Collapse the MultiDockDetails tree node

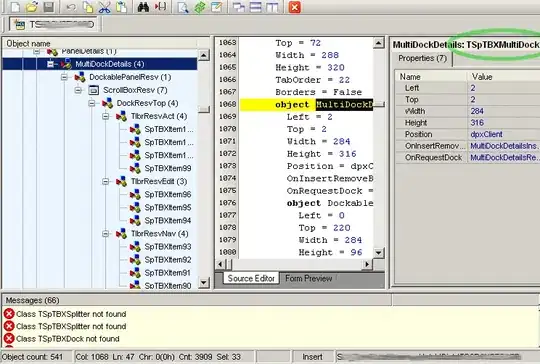click(x=50, y=64)
